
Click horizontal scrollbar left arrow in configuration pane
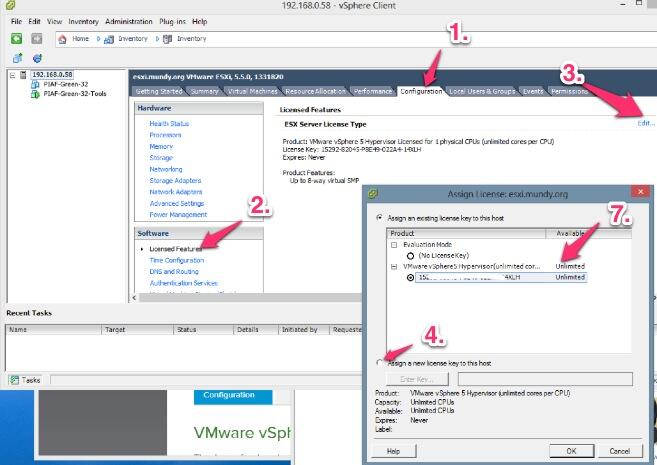134,297
